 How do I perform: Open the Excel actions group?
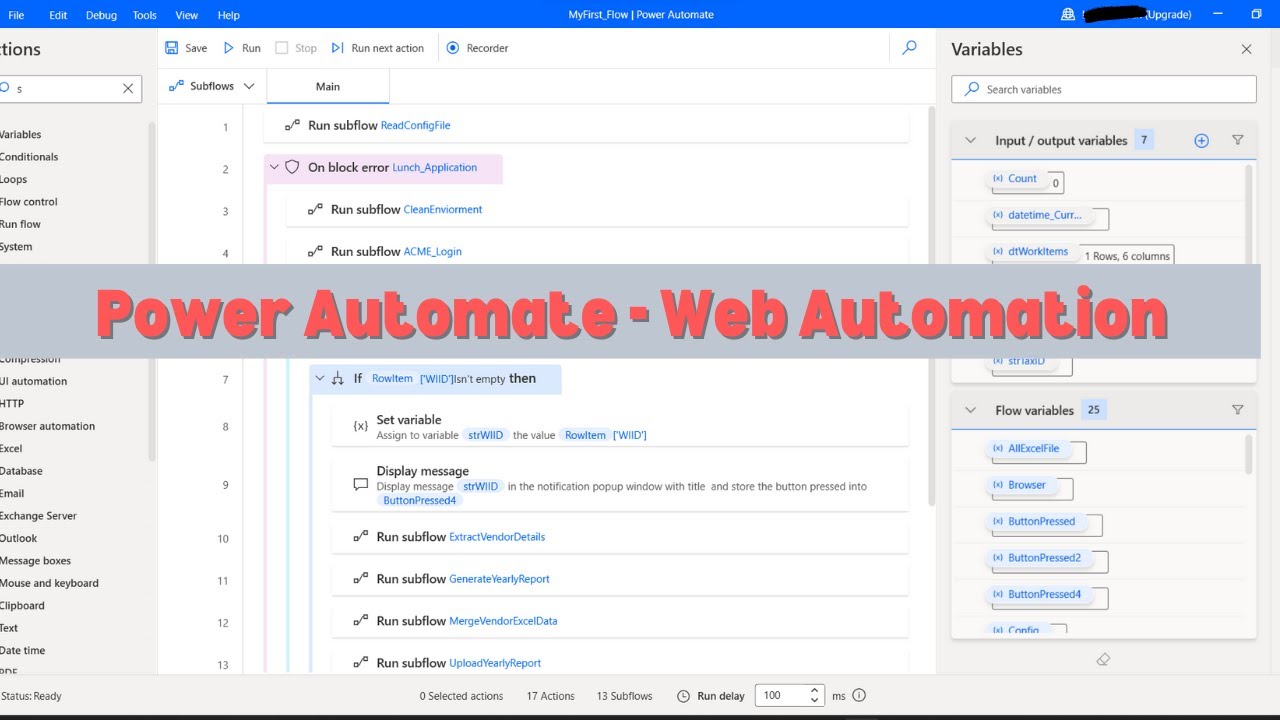pos(11,449)
